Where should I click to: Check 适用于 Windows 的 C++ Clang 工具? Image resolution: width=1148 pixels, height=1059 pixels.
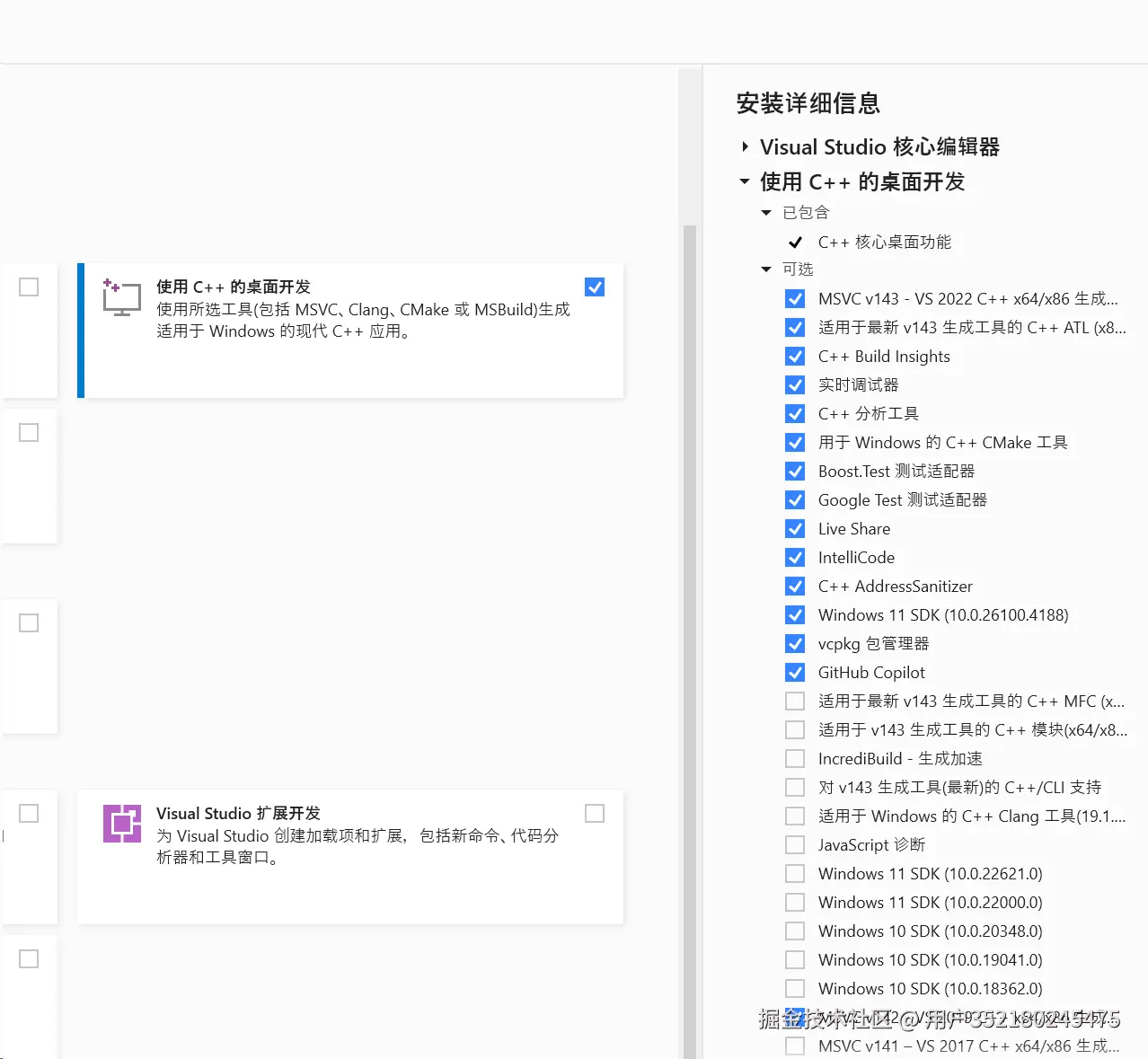coord(795,816)
